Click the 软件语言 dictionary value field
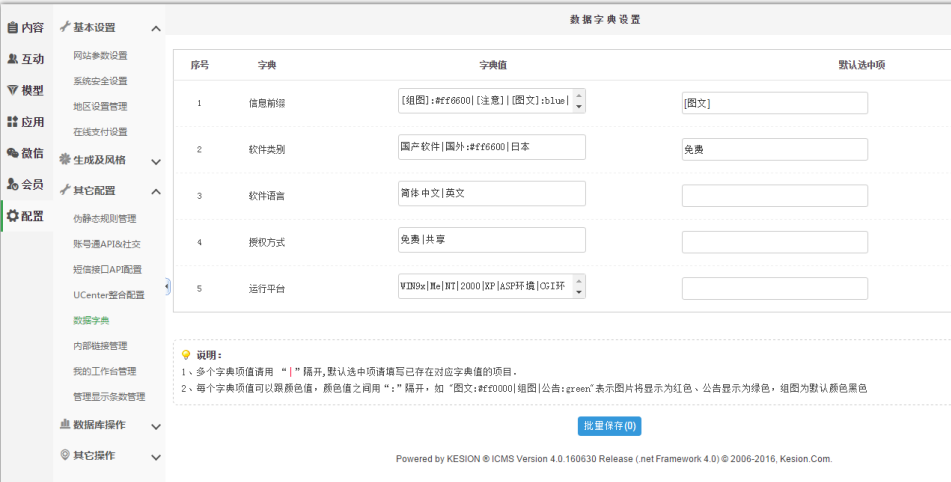Image resolution: width=951 pixels, height=482 pixels. 491,193
